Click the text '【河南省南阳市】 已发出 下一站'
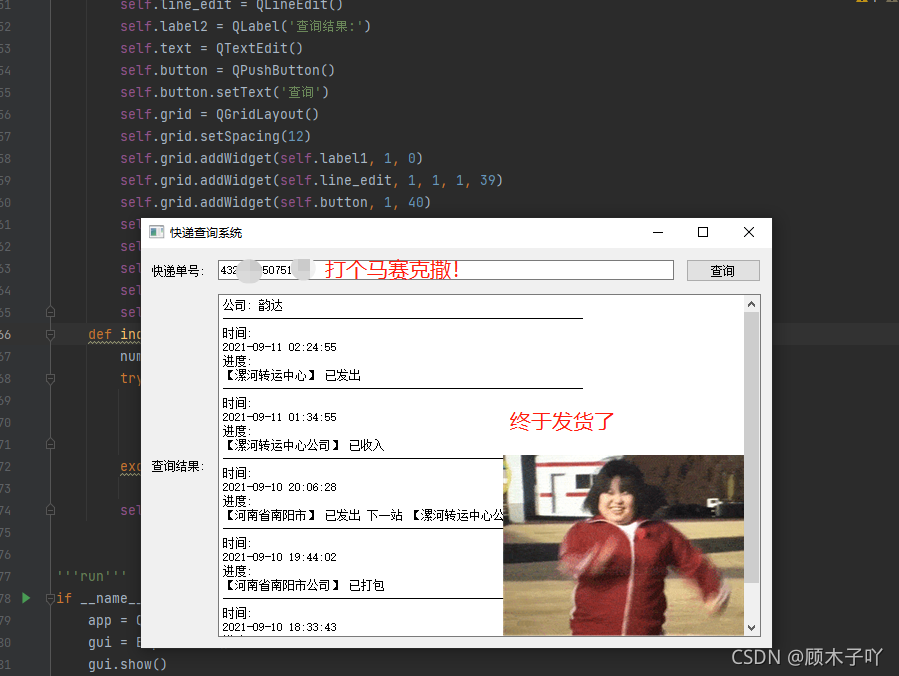 (x=313, y=515)
